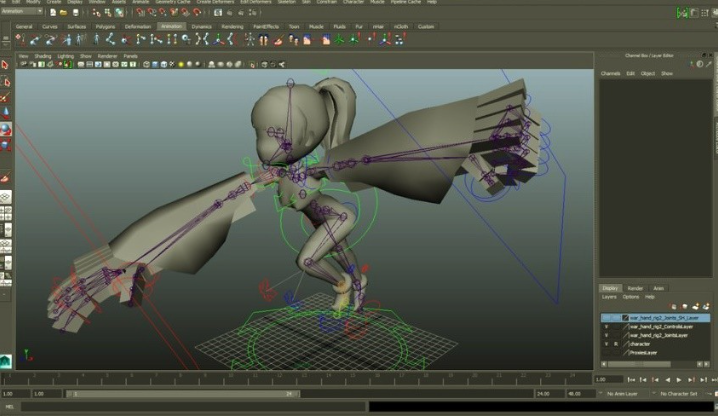
Task: Click the MEL command line input
Action: [194, 406]
